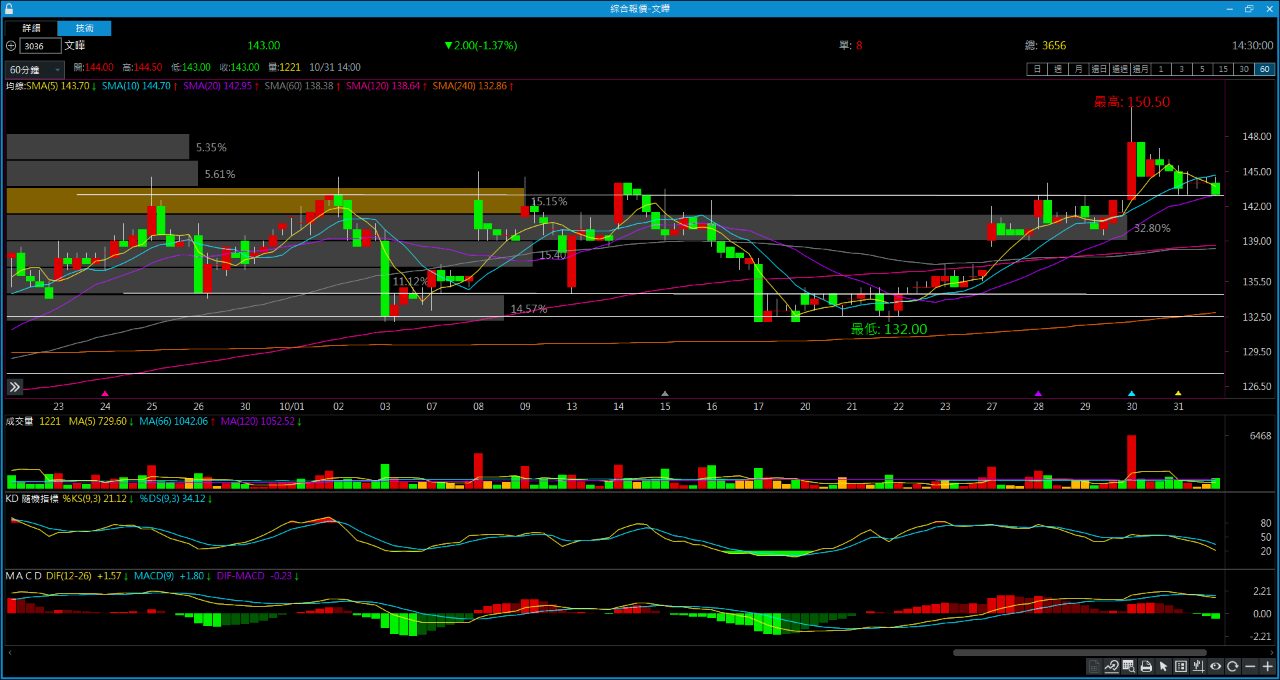Open the data table search icon
The image size is (1280, 680).
click(1128, 667)
